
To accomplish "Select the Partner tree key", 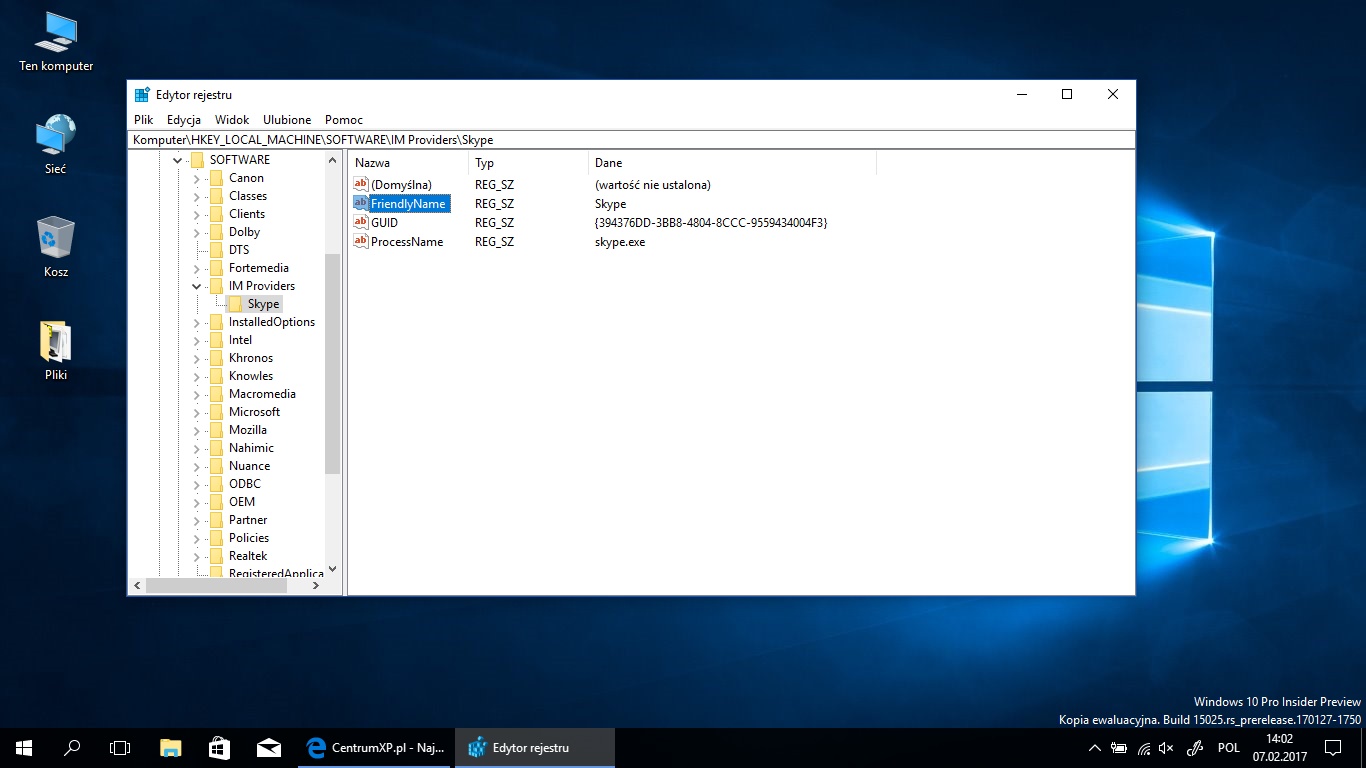I will click(x=248, y=520).
